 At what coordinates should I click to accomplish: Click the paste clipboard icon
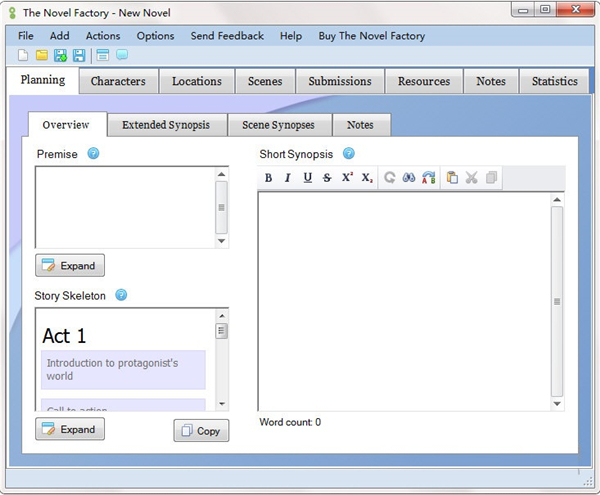coord(452,178)
